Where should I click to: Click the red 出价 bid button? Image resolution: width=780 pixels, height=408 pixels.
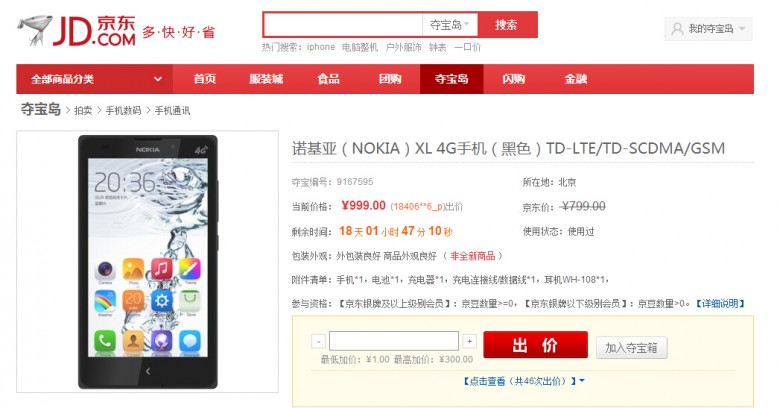click(535, 345)
